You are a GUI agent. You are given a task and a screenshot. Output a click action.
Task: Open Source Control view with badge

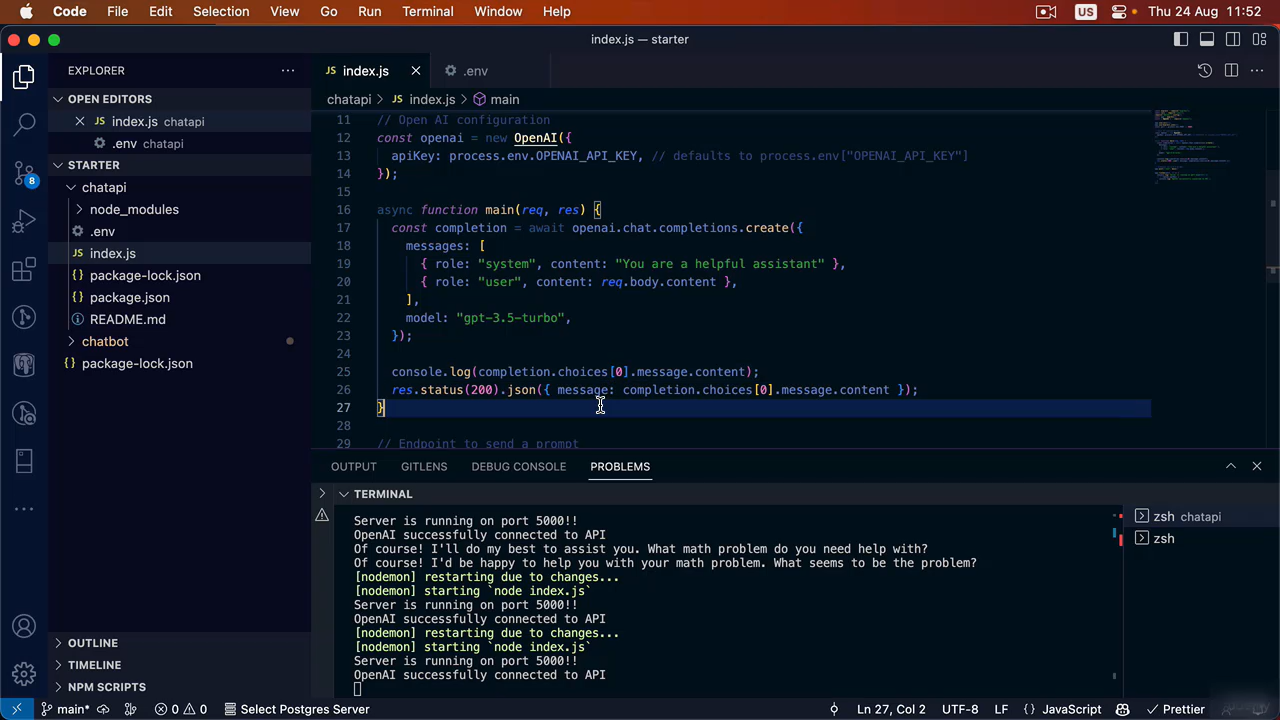click(24, 173)
